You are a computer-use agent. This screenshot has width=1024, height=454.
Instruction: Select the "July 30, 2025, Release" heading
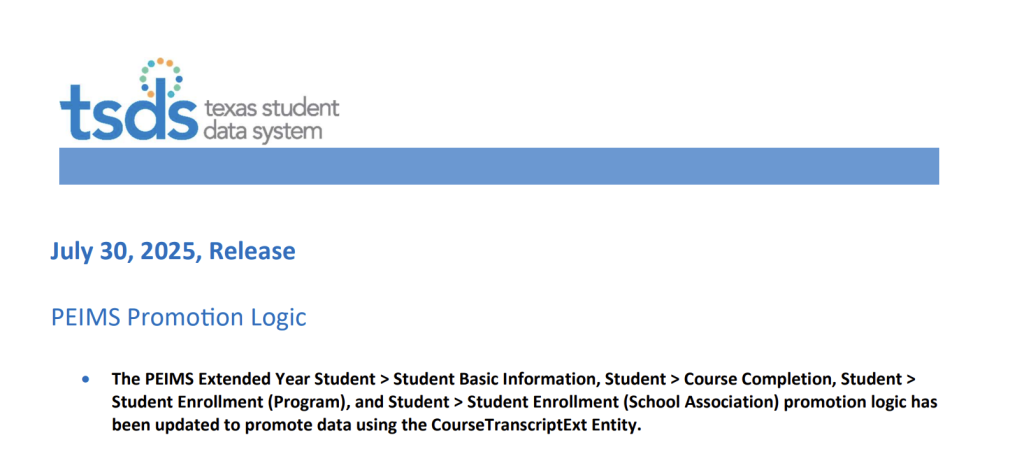(x=173, y=251)
